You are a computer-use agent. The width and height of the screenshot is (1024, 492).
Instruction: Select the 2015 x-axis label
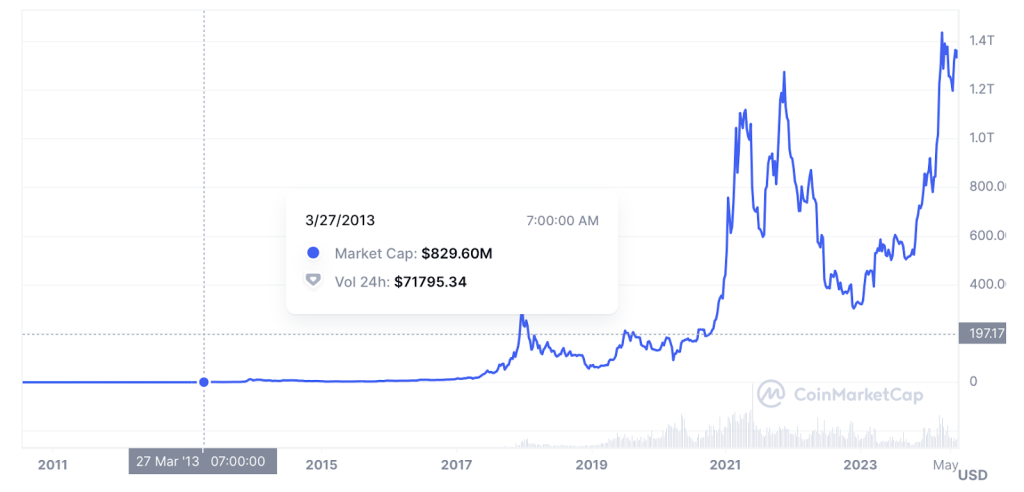(x=321, y=465)
